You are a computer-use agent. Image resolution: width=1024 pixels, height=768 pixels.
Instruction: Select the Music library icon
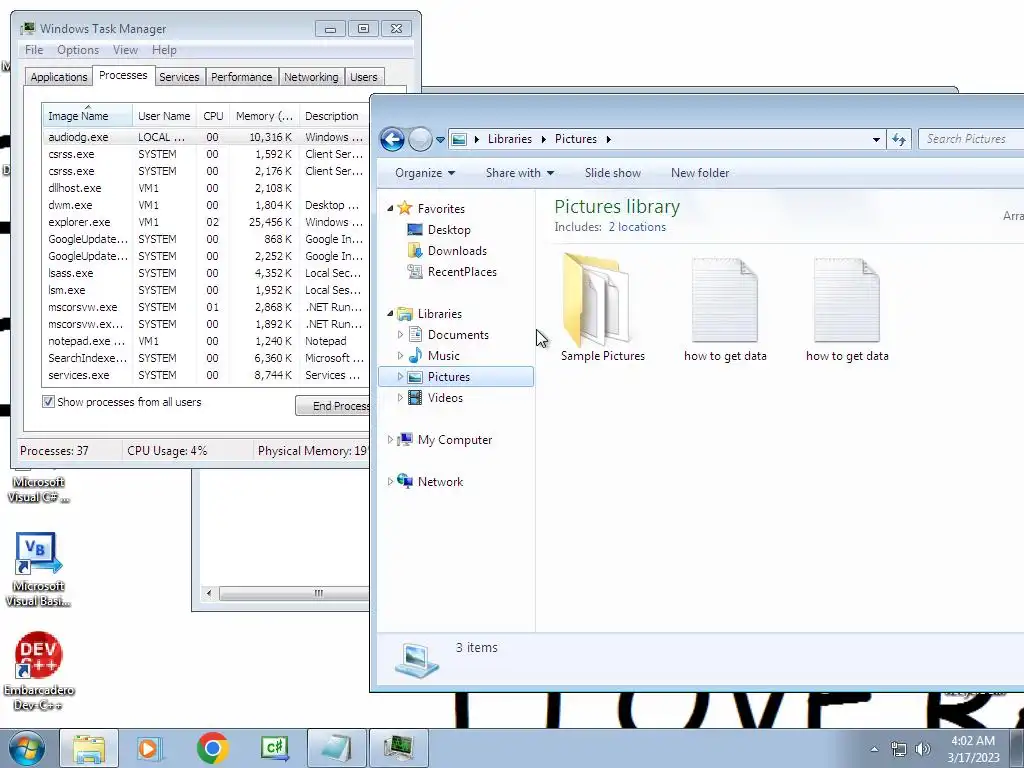[415, 355]
